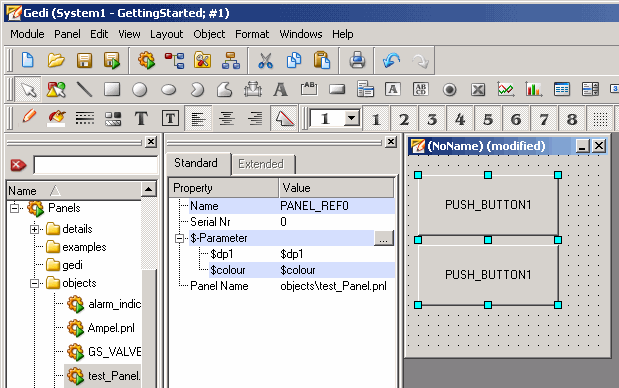Select the Rectangle shape tool

click(112, 89)
